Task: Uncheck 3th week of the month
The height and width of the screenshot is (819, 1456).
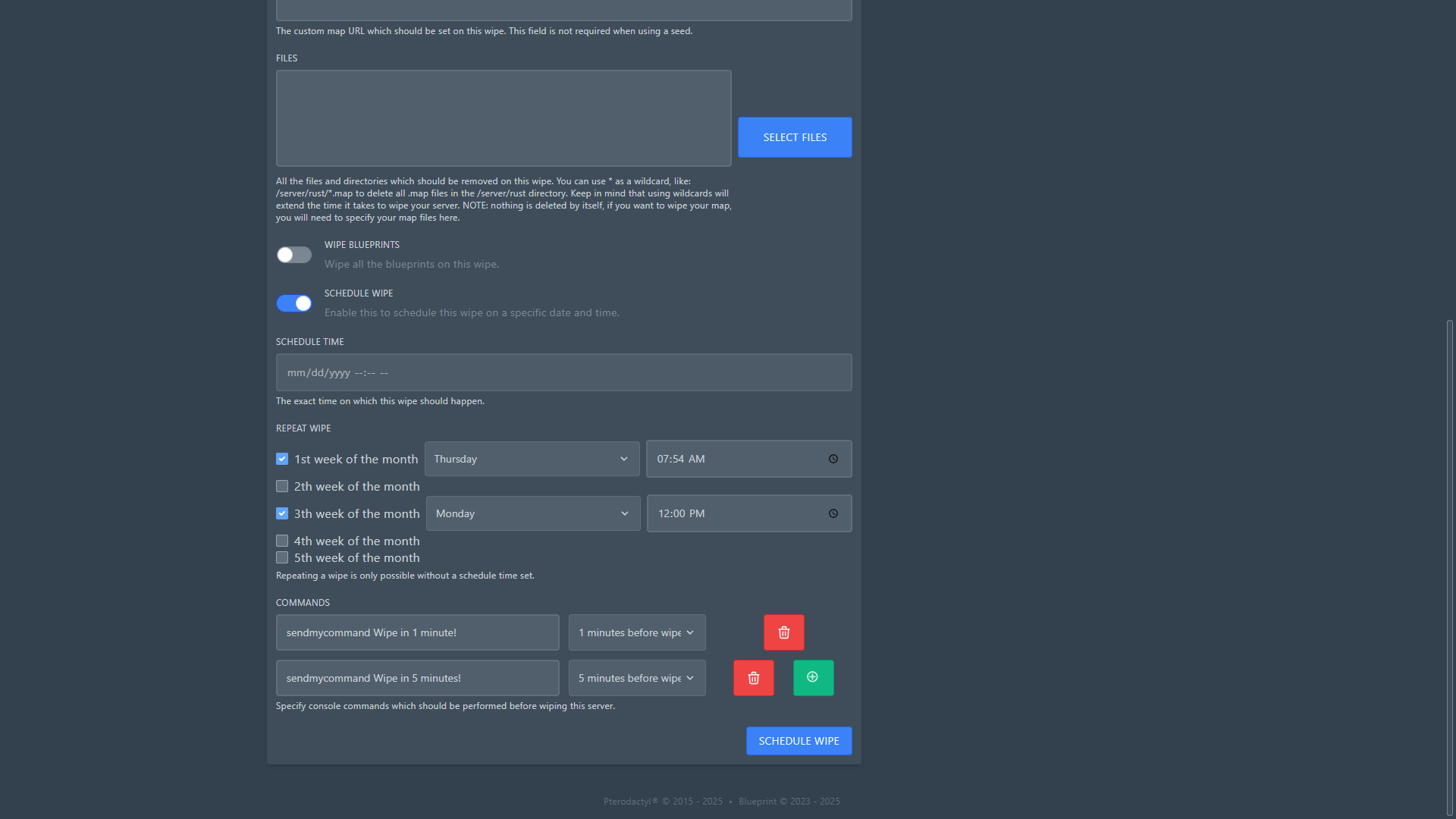Action: tap(282, 514)
